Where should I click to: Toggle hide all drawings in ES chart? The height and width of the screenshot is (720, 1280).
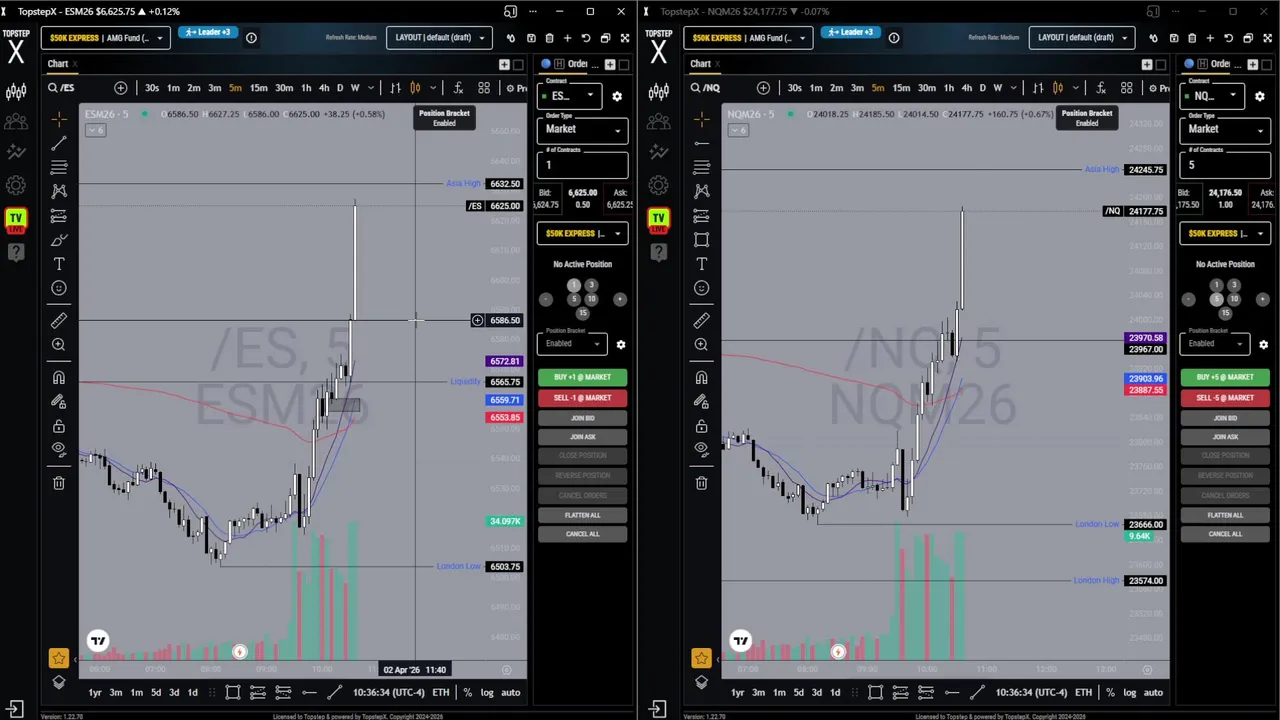pyautogui.click(x=59, y=449)
